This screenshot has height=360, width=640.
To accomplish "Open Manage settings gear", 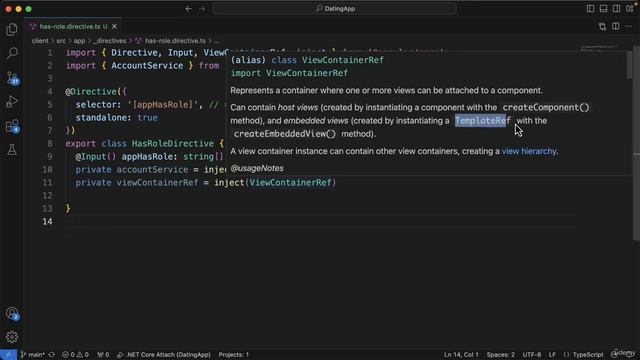I will (x=12, y=337).
